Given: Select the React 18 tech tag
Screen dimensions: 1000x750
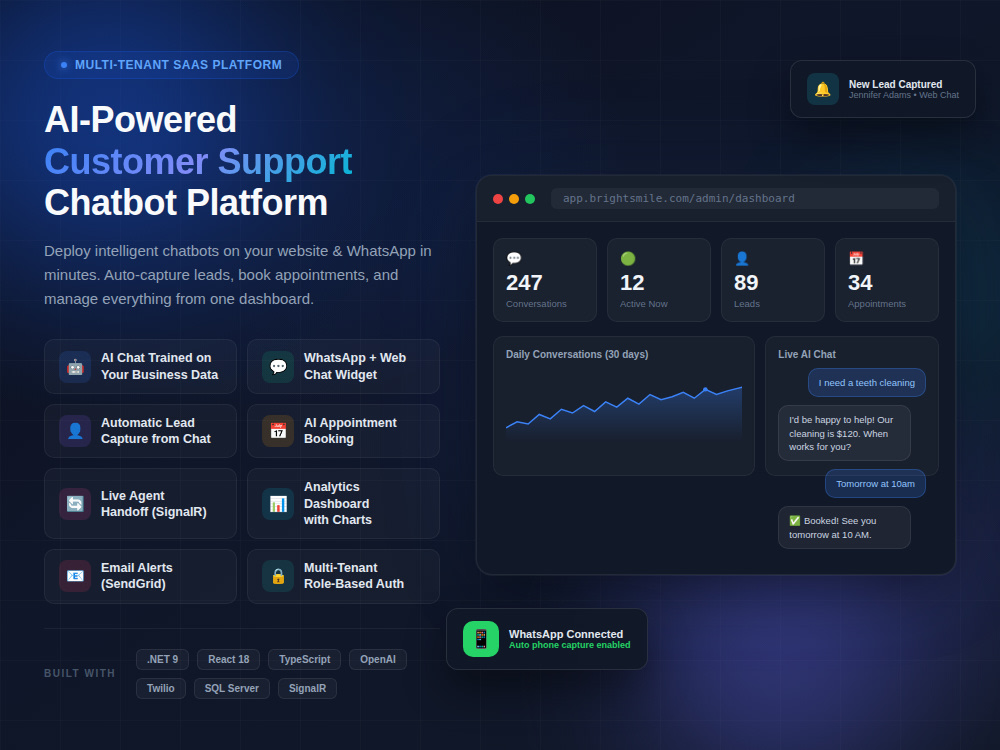Looking at the screenshot, I should pos(228,659).
